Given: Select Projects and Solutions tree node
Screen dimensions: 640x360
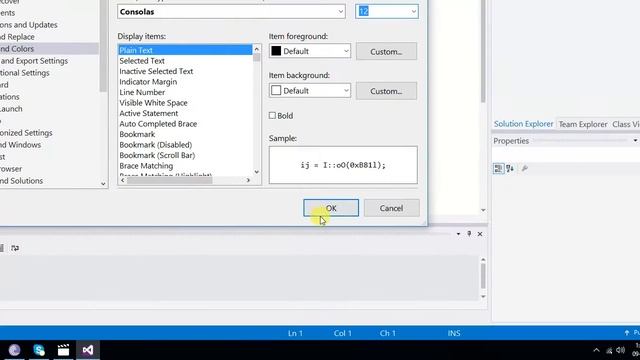Looking at the screenshot, I should click(21, 181).
